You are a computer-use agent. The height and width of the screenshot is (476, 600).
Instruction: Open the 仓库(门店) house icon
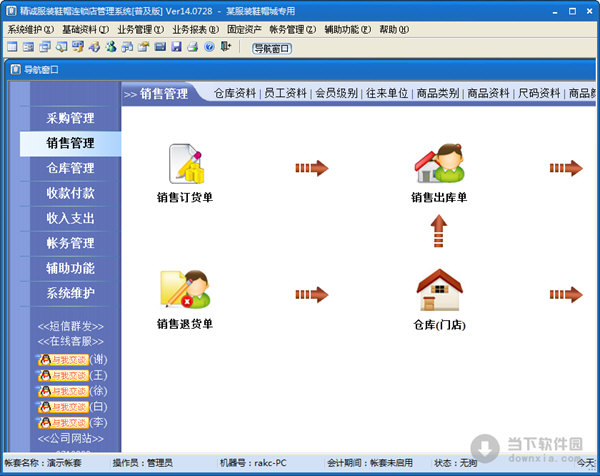(439, 290)
